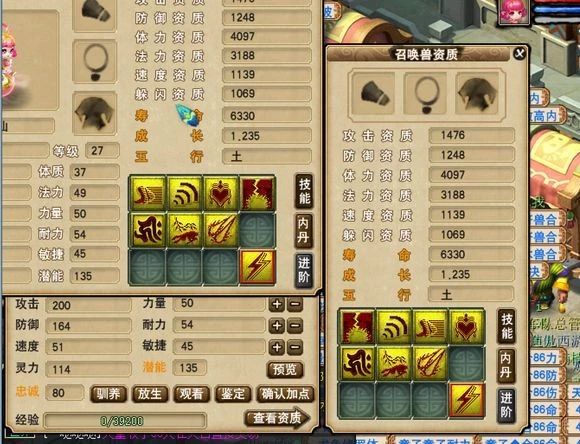Open the 技能 tab in right panel
This screenshot has width=580, height=444.
pyautogui.click(x=506, y=326)
